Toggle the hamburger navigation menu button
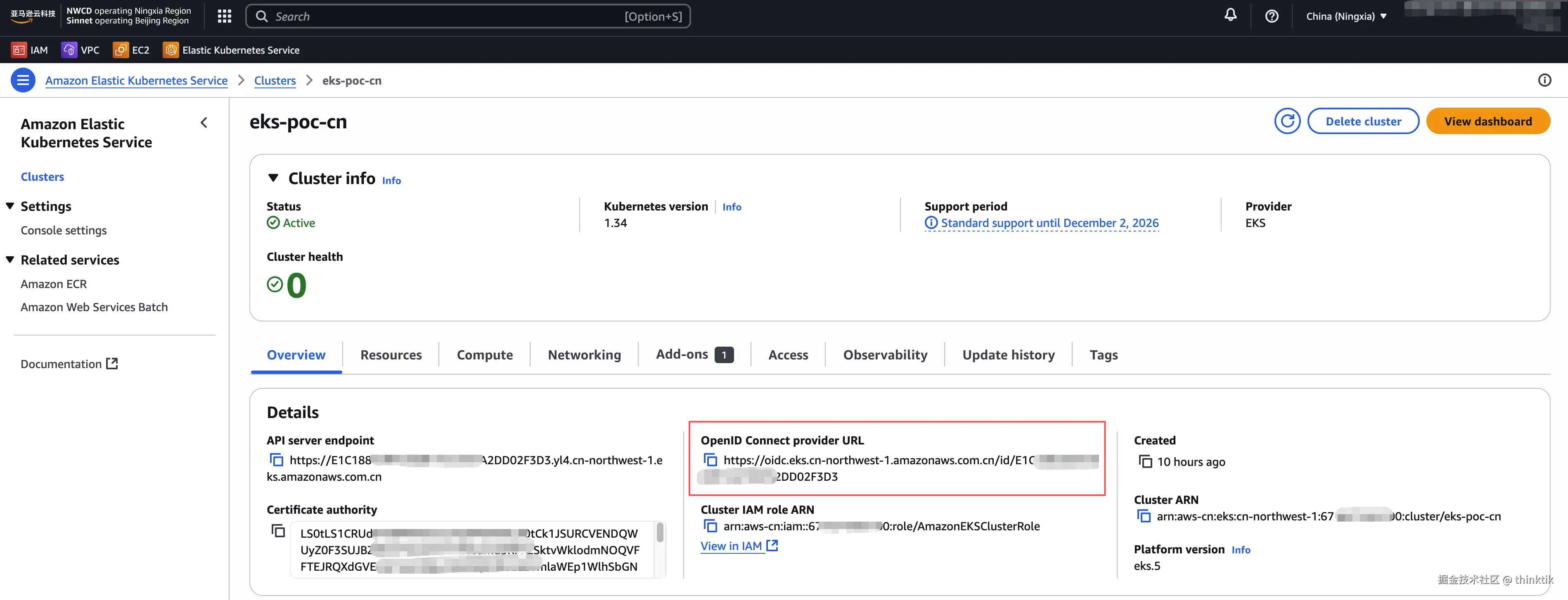Image resolution: width=1568 pixels, height=600 pixels. (x=23, y=80)
